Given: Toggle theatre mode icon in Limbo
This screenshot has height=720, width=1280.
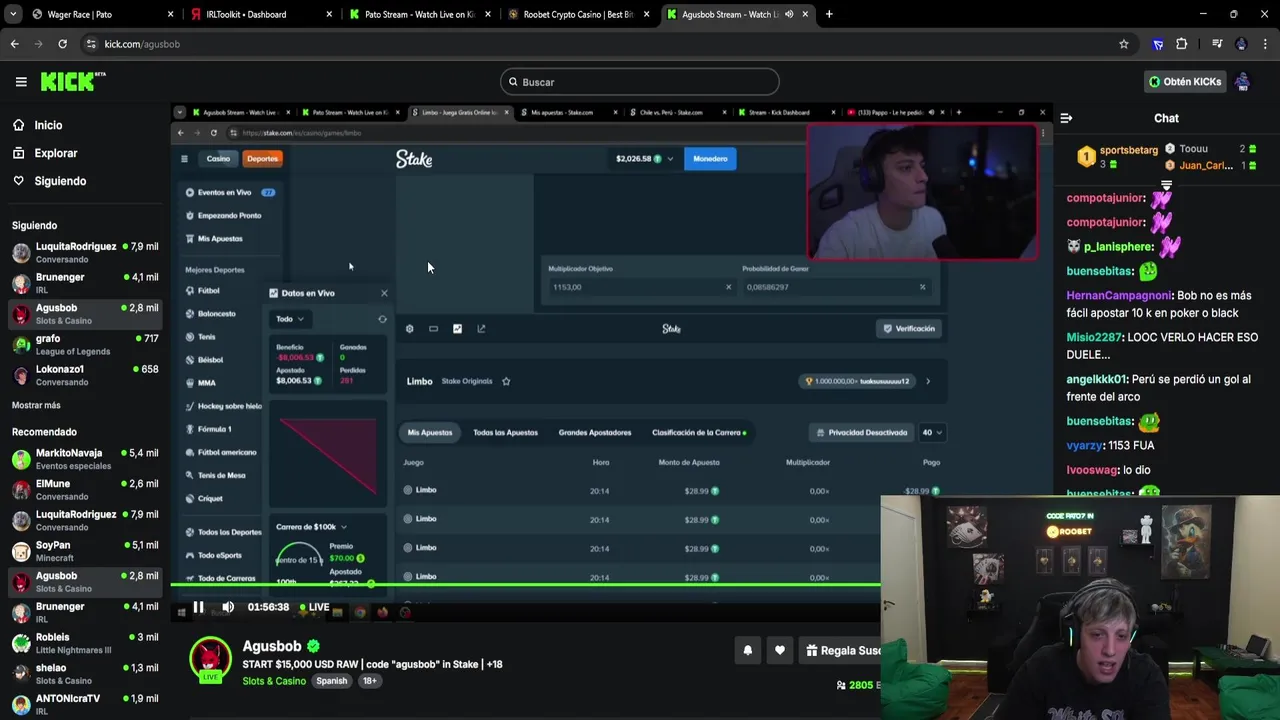Looking at the screenshot, I should click(433, 328).
